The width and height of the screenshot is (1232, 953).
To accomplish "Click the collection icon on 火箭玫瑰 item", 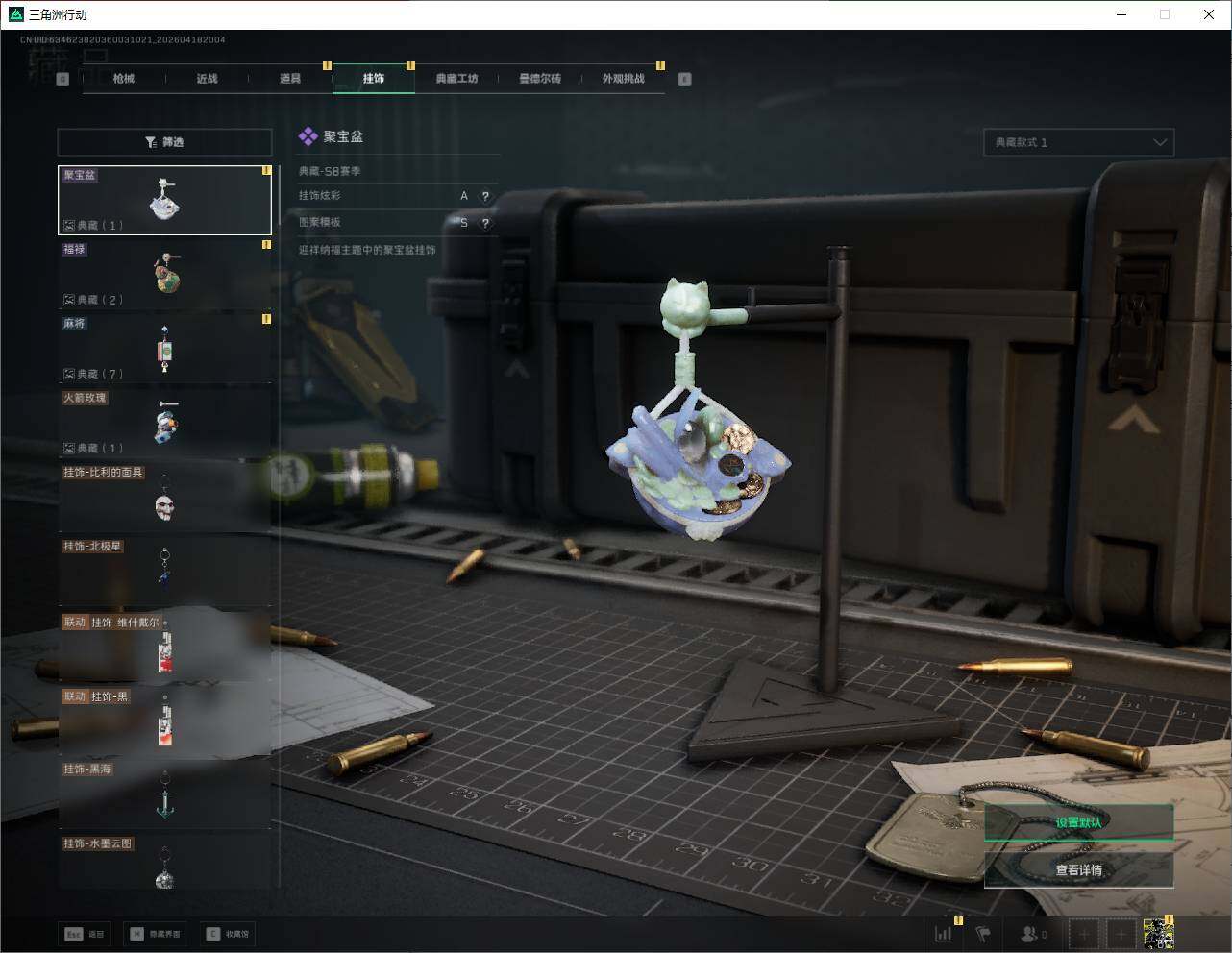I will pyautogui.click(x=69, y=448).
